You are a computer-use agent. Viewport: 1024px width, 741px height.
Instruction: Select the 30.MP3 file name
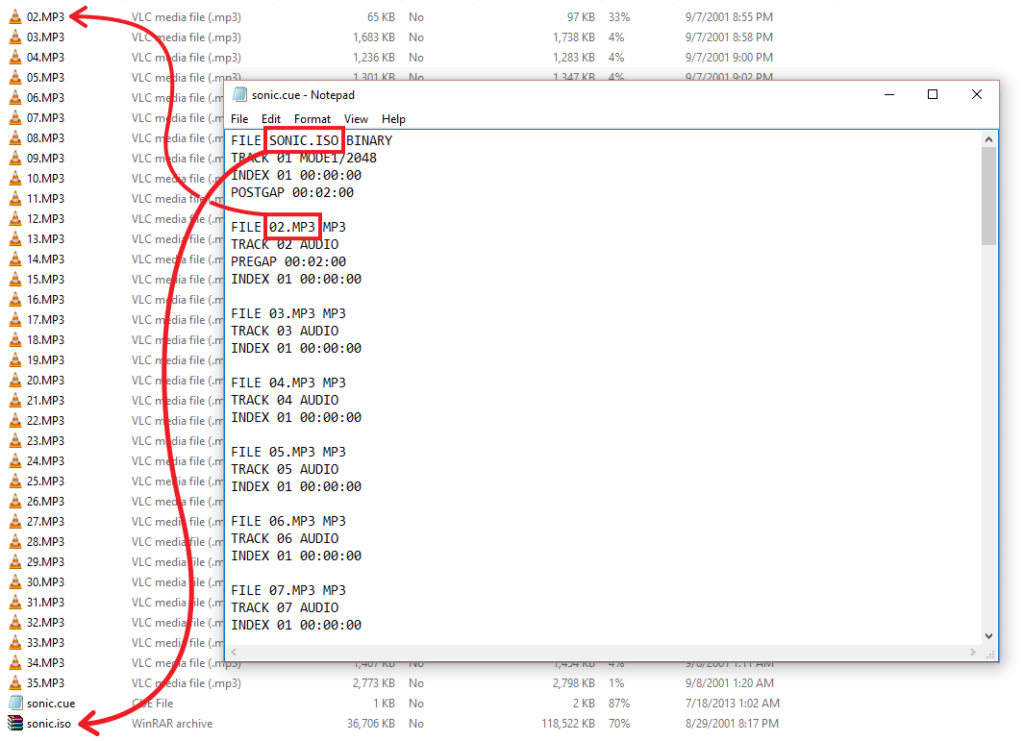pyautogui.click(x=46, y=582)
